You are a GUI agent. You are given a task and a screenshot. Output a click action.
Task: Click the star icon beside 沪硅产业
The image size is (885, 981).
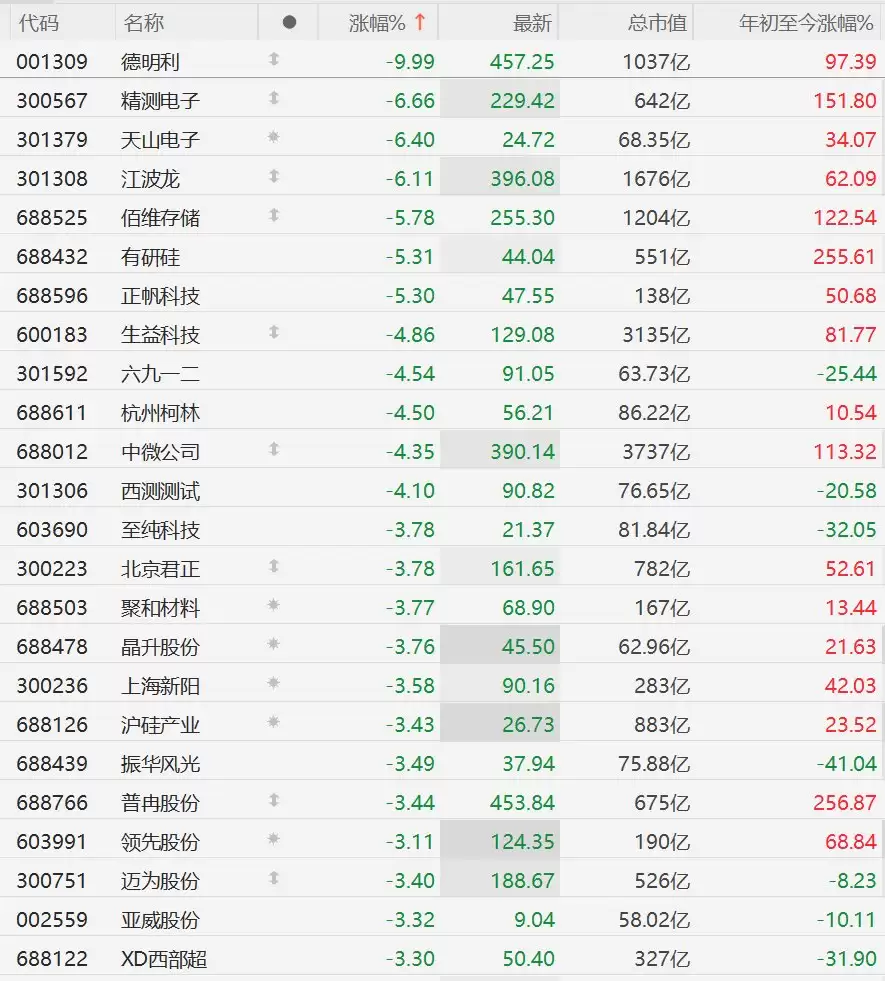coord(273,722)
